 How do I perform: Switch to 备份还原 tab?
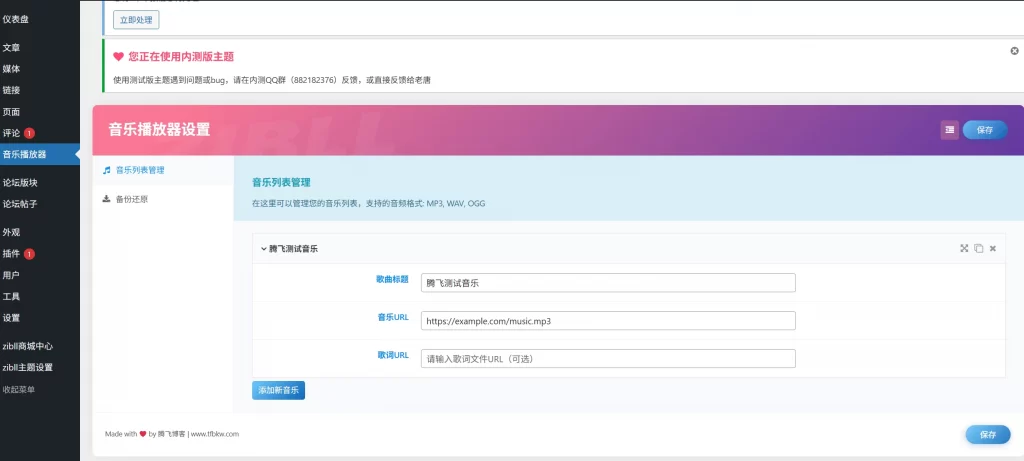pos(163,199)
